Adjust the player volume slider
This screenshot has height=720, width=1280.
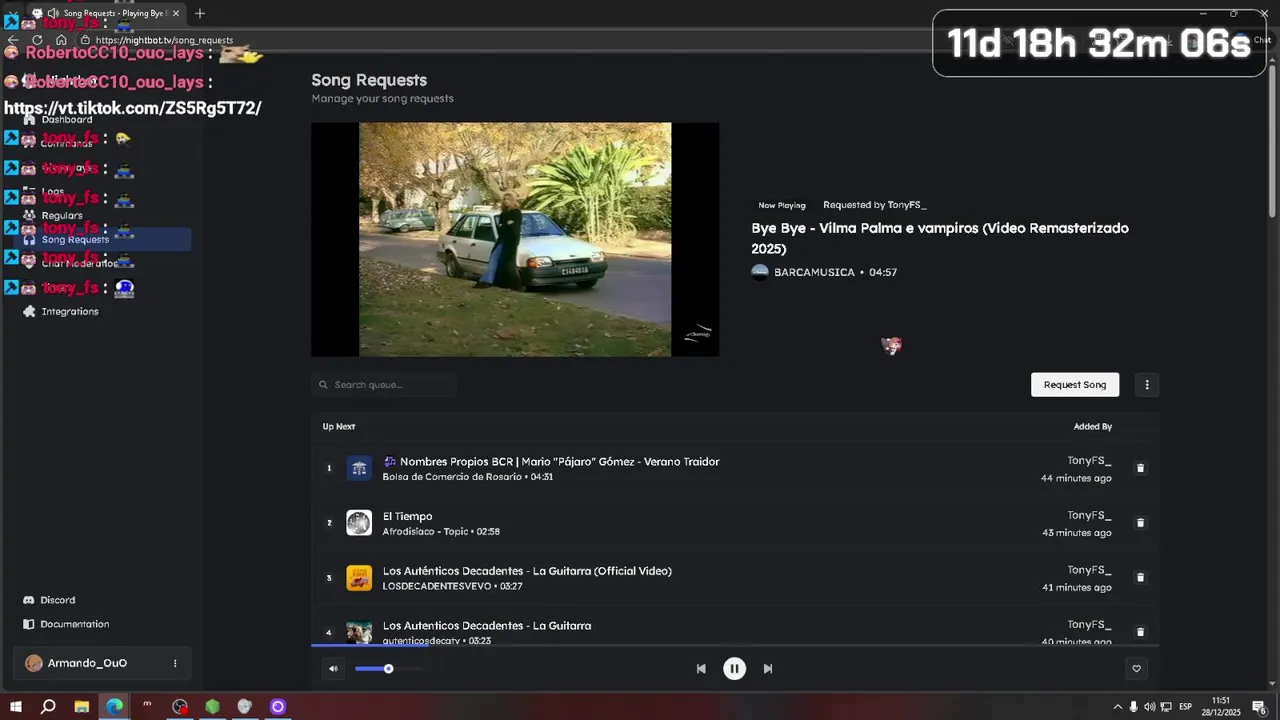click(x=387, y=669)
